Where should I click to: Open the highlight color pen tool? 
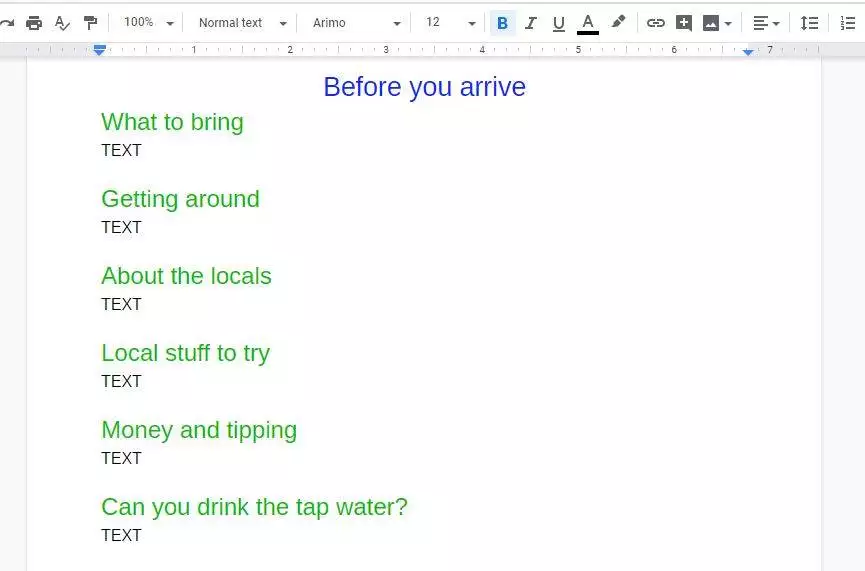[618, 22]
